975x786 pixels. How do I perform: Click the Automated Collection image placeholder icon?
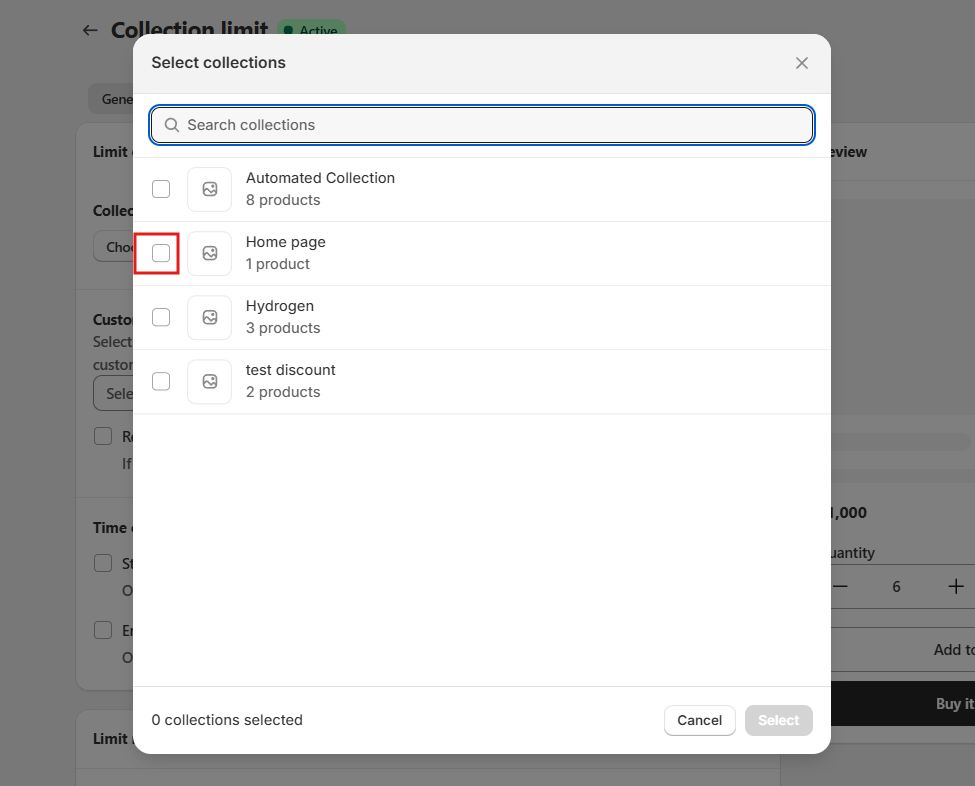pyautogui.click(x=209, y=189)
